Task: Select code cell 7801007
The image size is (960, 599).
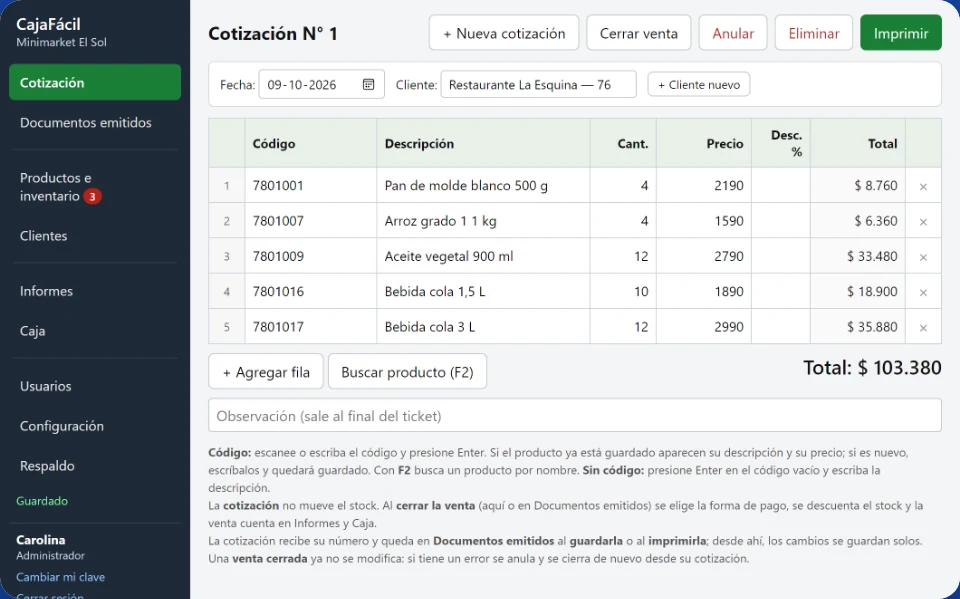Action: pos(311,220)
